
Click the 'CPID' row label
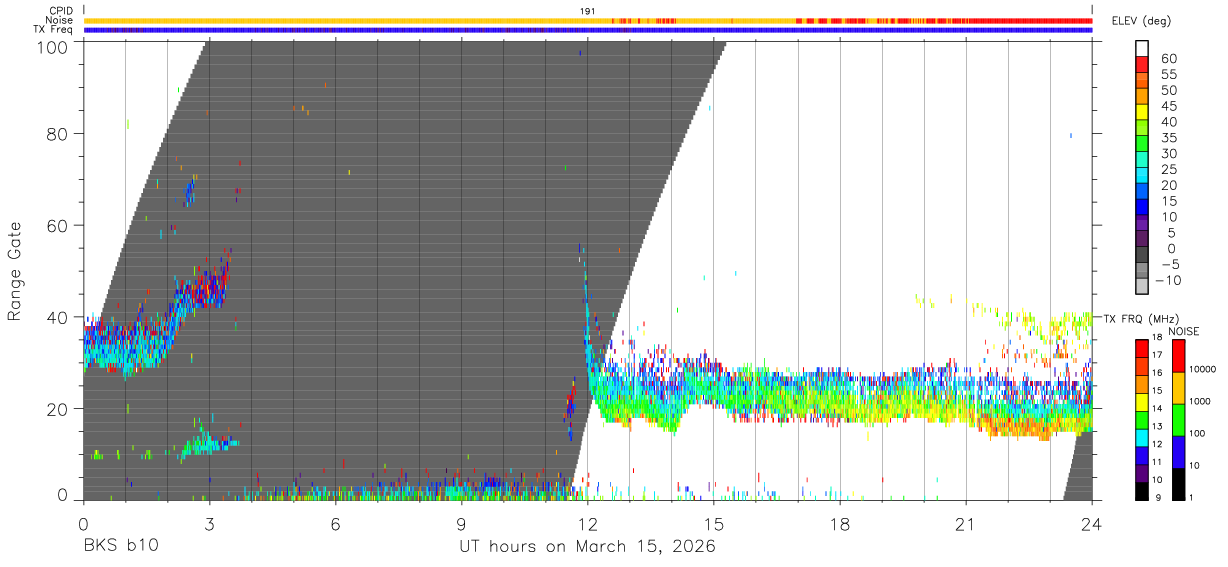(x=61, y=11)
